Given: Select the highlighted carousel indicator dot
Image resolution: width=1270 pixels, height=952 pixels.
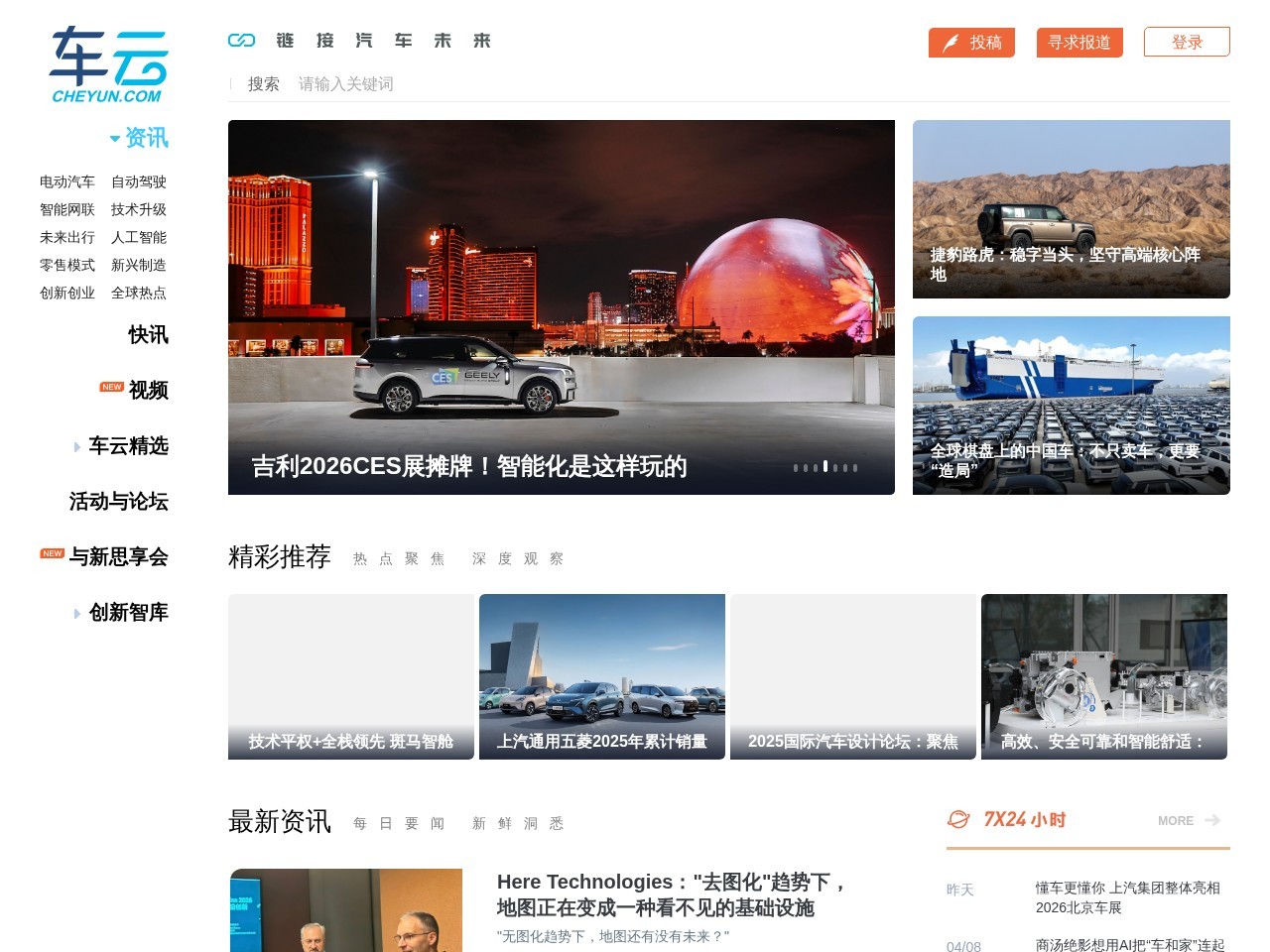Looking at the screenshot, I should coord(825,466).
